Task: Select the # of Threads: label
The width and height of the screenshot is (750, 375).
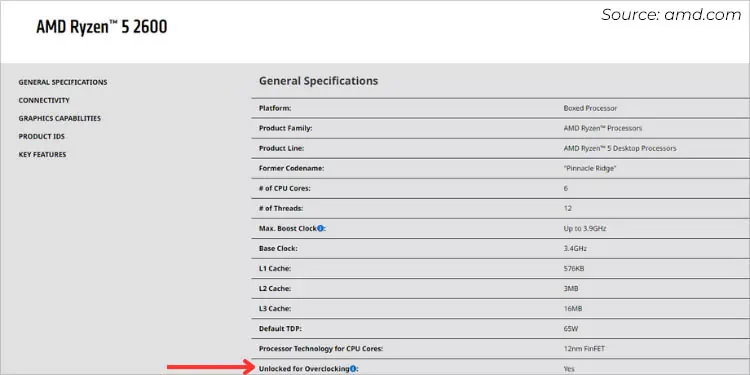Action: pos(281,209)
